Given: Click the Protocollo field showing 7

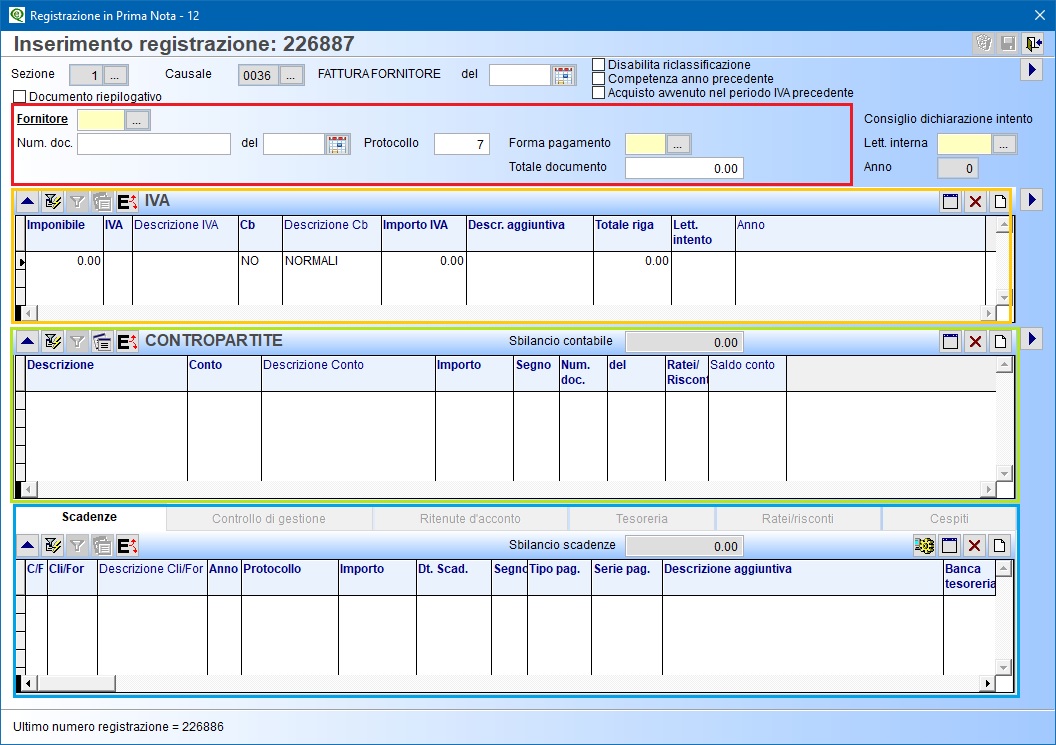Looking at the screenshot, I should tap(462, 143).
